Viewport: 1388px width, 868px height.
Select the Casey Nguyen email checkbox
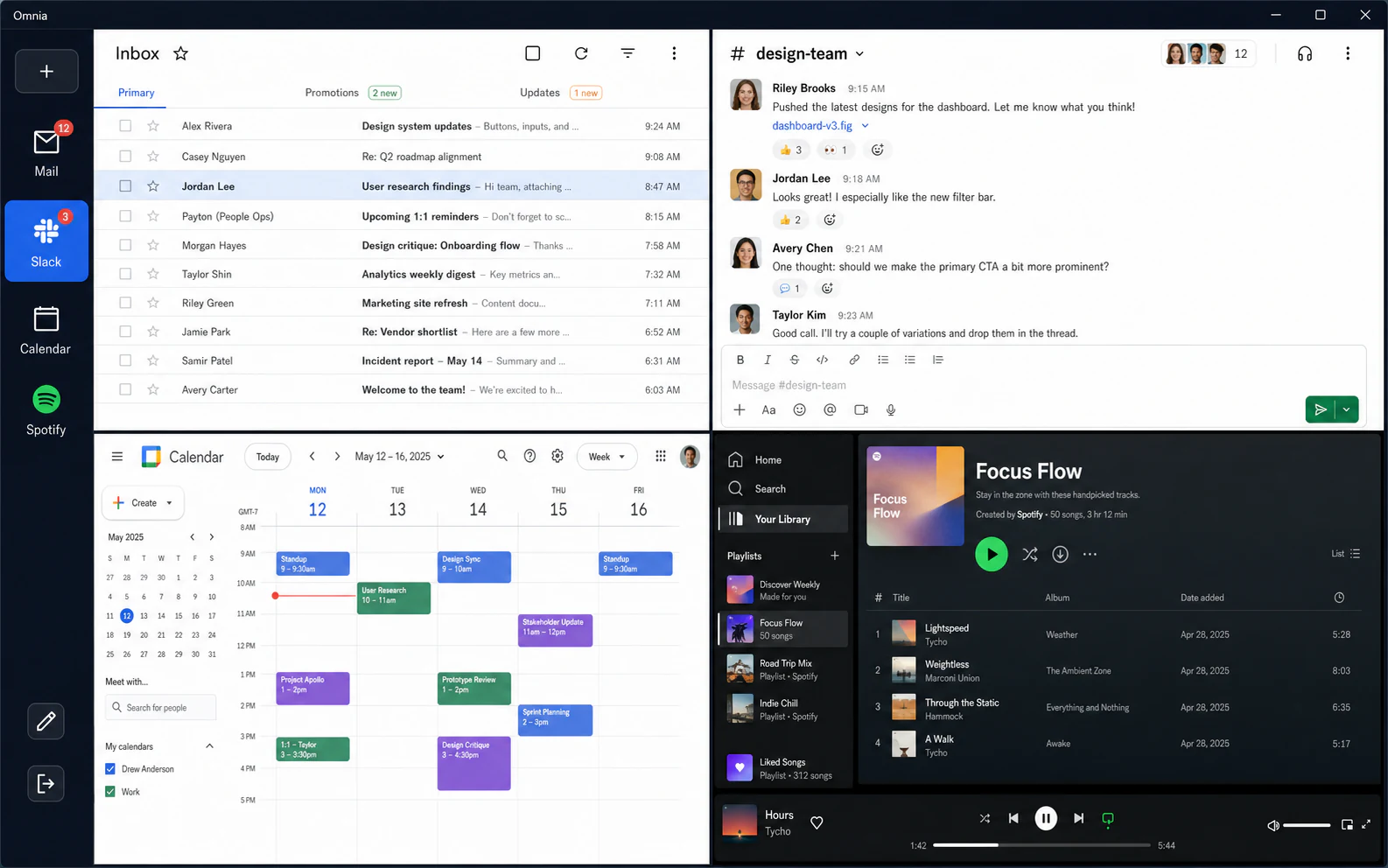point(125,157)
